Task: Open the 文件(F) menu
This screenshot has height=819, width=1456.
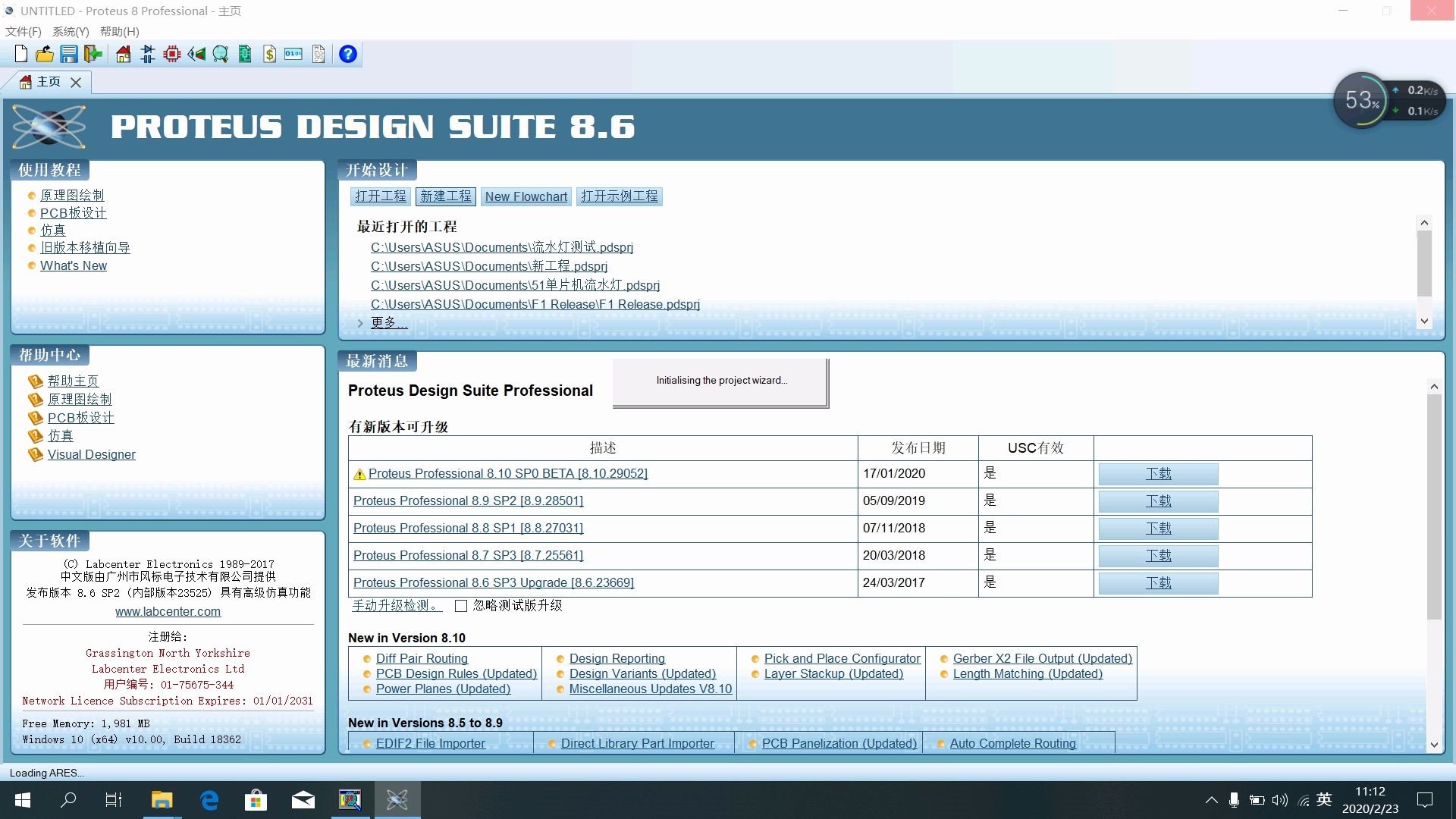Action: (23, 31)
